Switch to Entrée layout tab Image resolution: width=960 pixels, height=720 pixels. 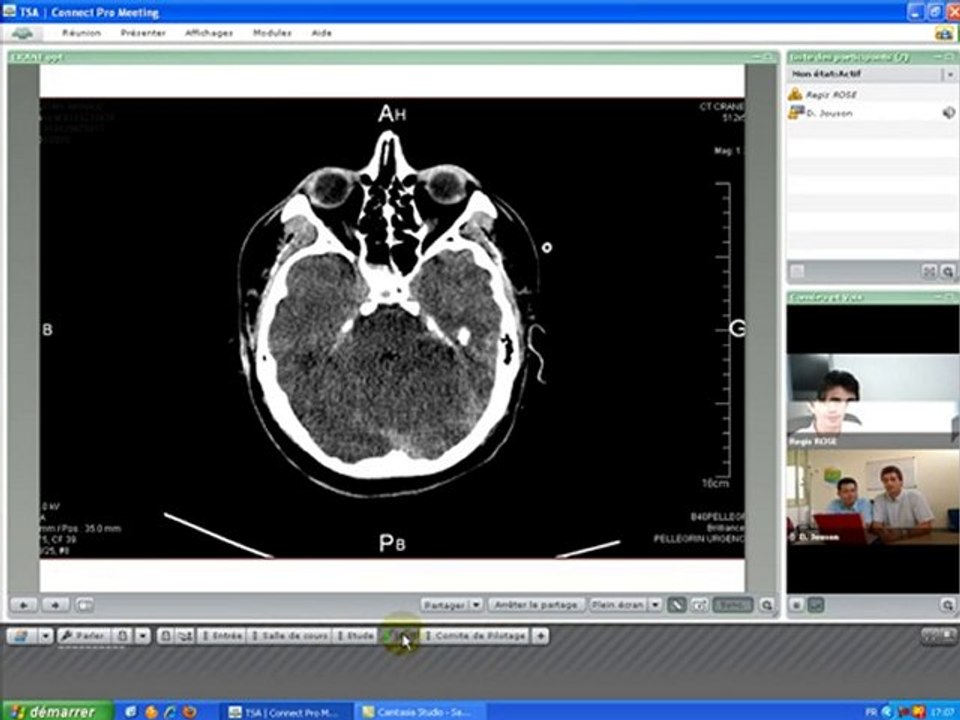222,636
